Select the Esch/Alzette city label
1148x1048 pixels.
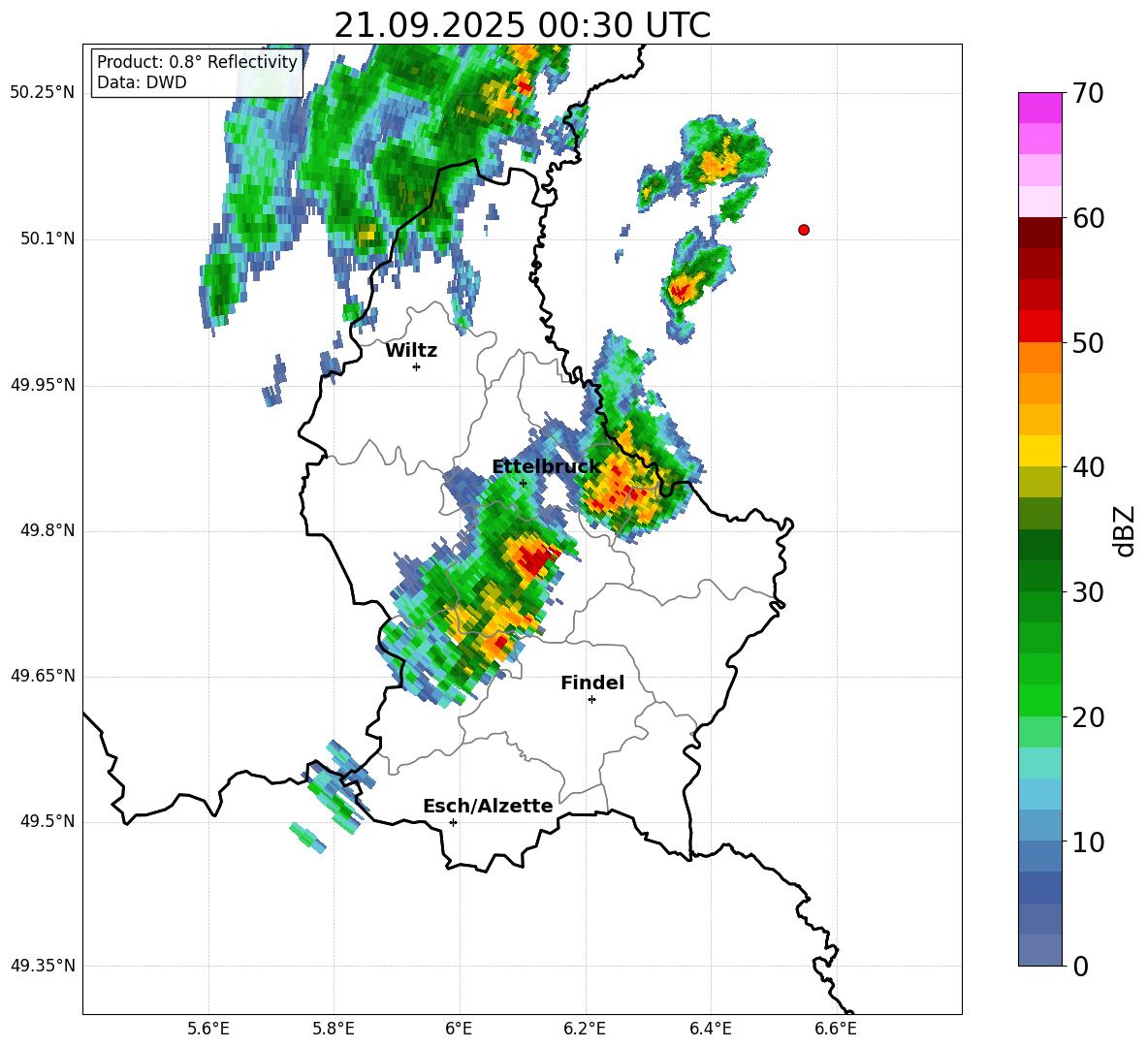pos(488,807)
